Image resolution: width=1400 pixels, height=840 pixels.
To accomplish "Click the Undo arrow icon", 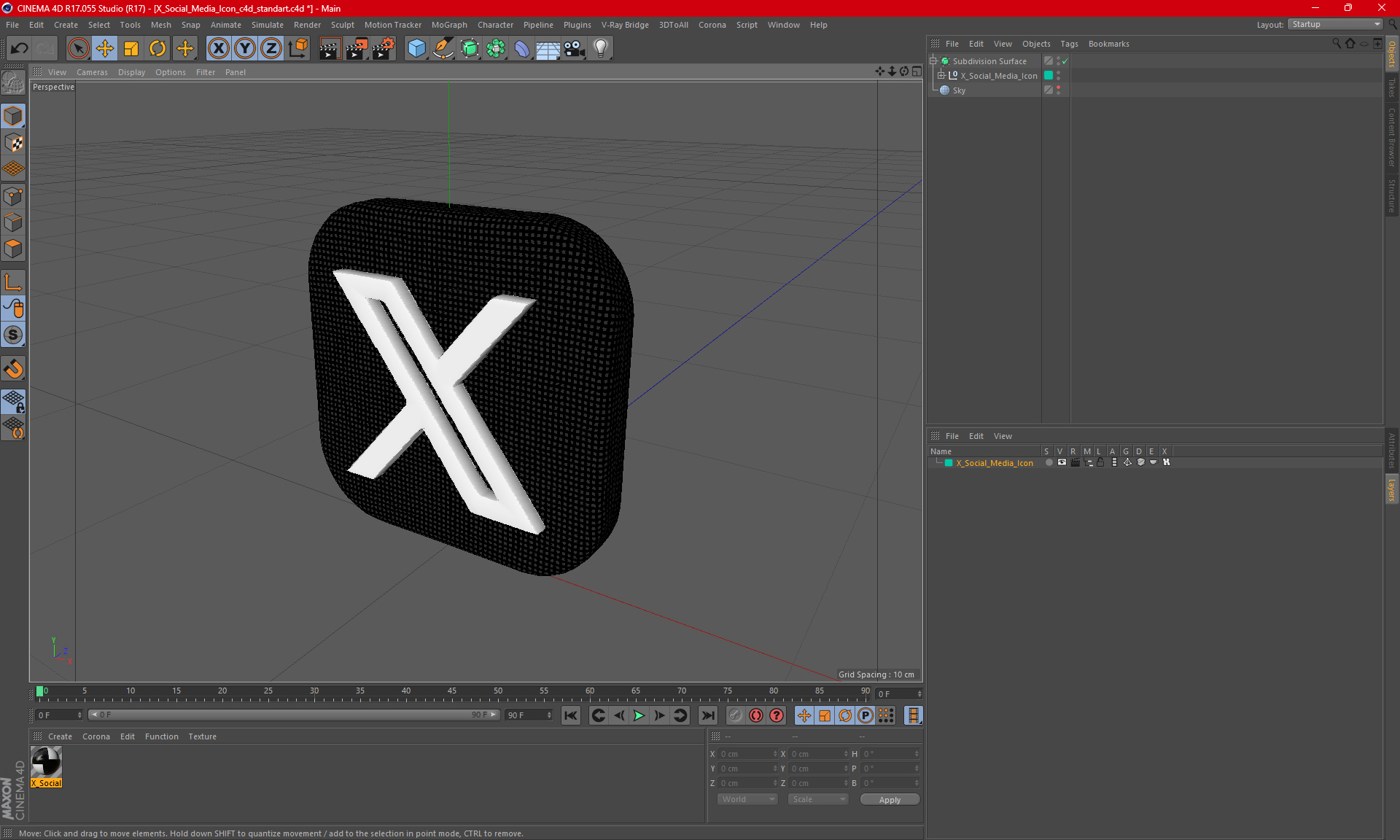I will tap(20, 49).
